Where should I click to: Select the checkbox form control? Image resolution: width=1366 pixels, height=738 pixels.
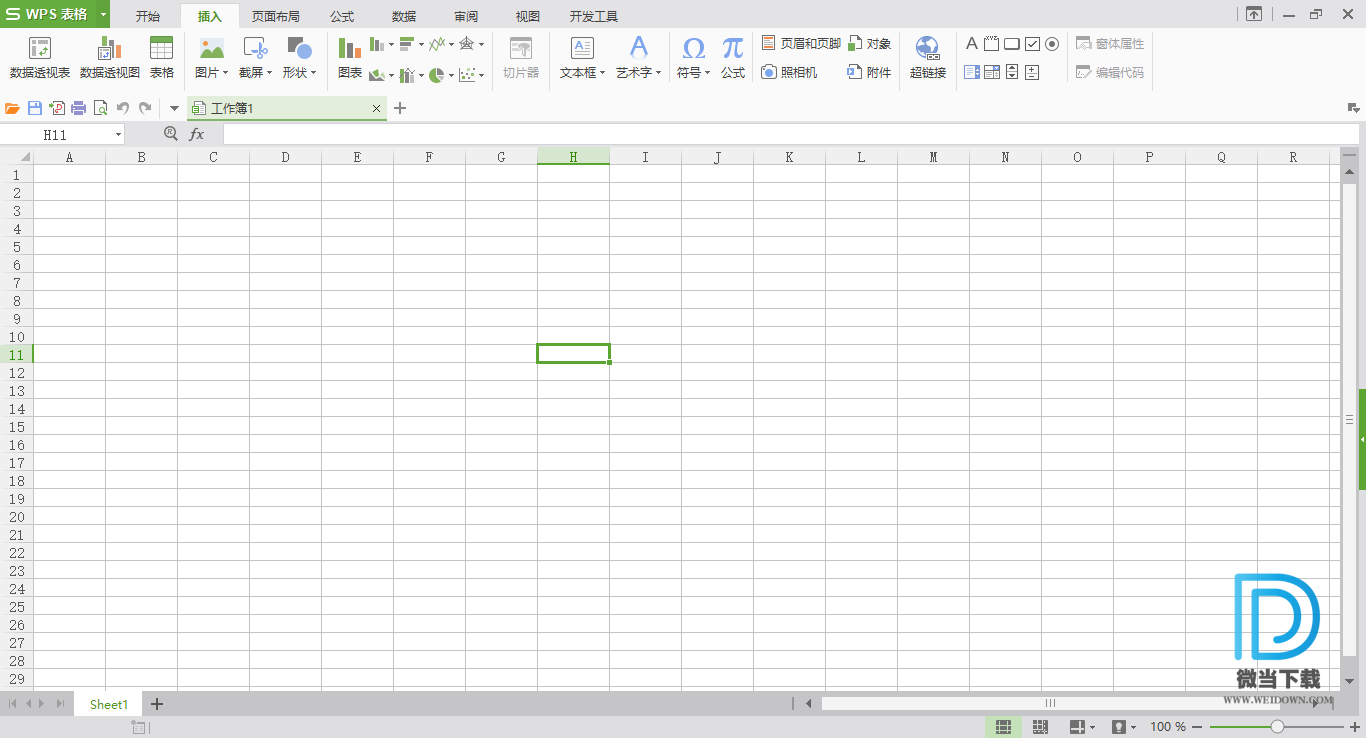[x=1032, y=44]
